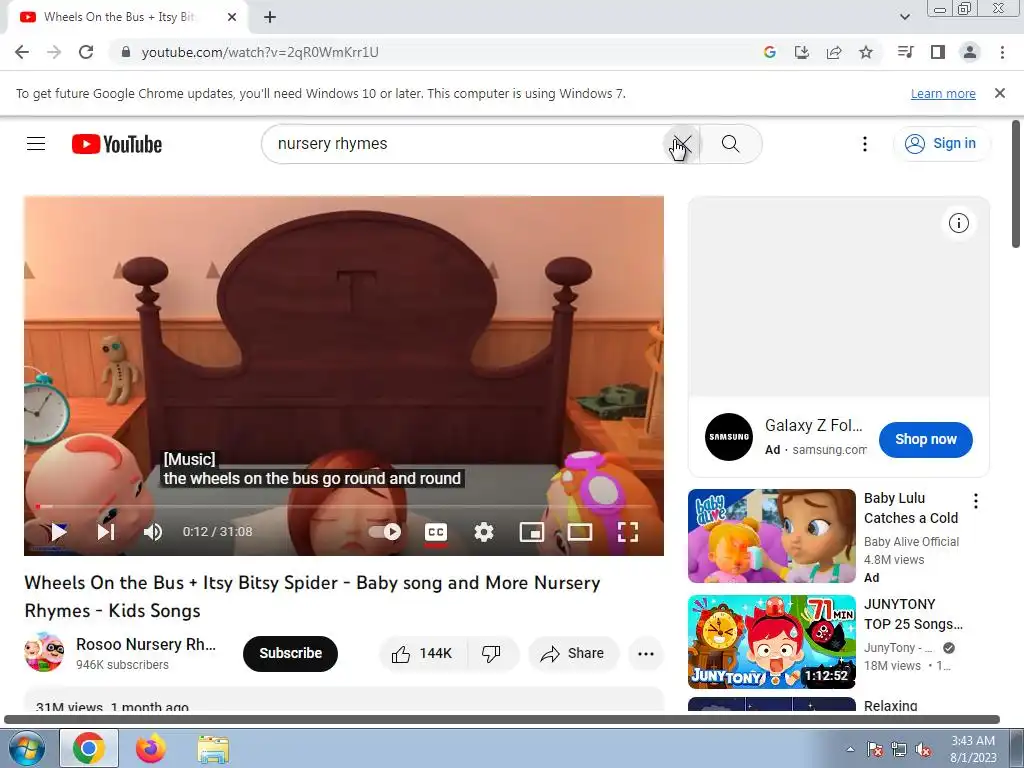This screenshot has height=768, width=1024.
Task: Reload the page
Action: (86, 52)
